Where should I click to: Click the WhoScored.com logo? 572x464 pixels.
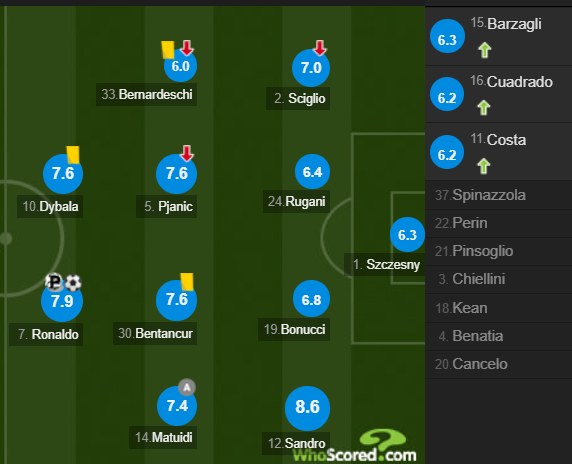pos(355,447)
